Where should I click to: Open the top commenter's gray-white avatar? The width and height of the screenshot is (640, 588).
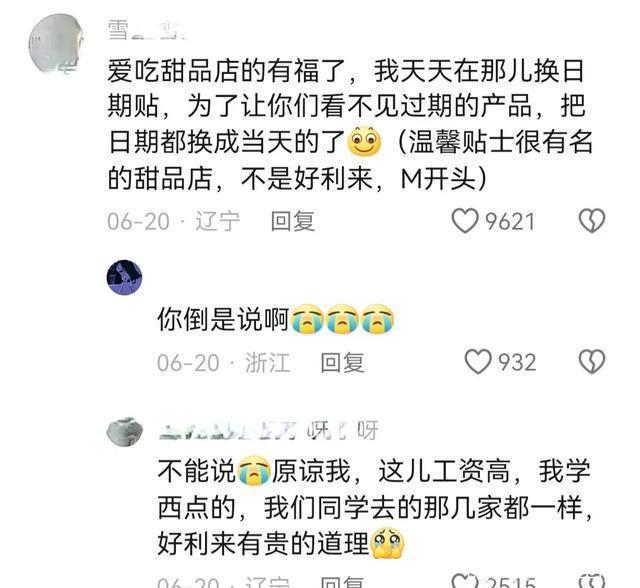click(x=56, y=44)
